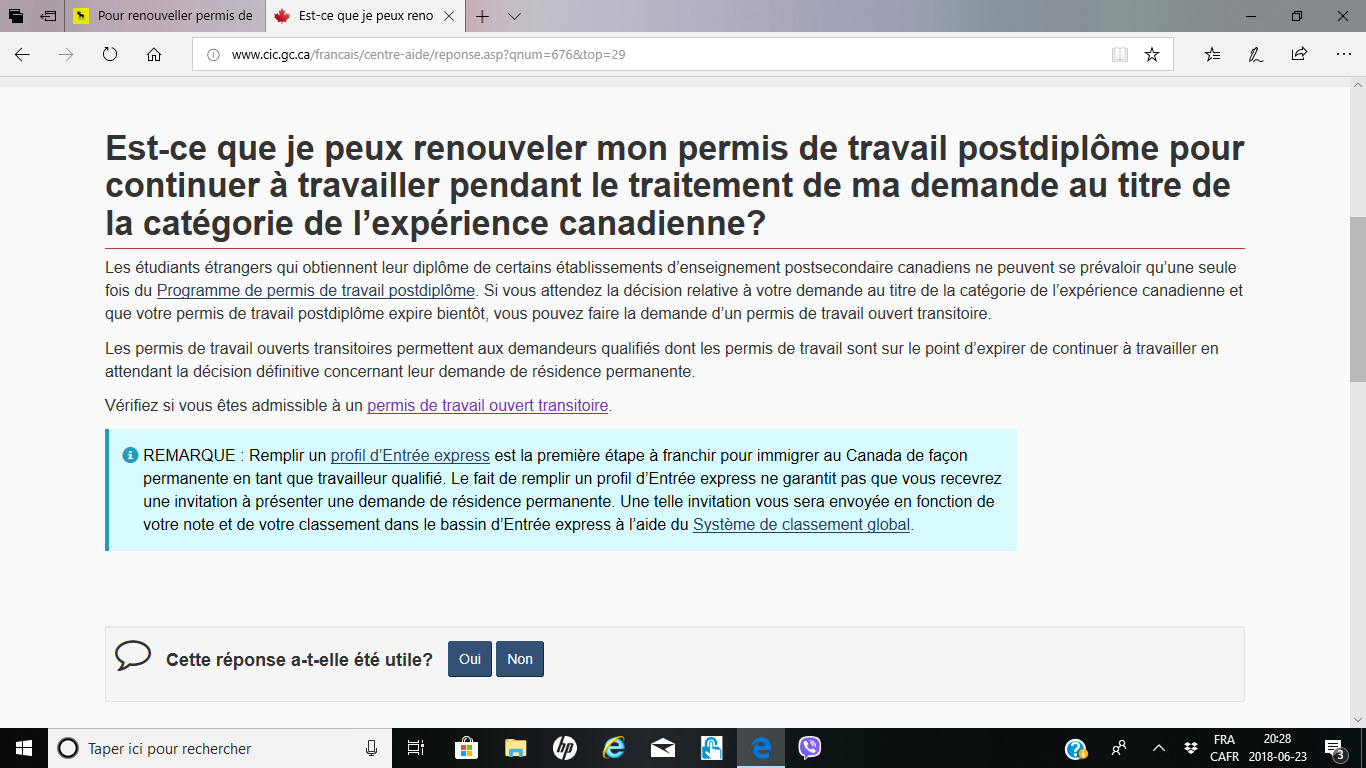The height and width of the screenshot is (768, 1366).
Task: Open a new browser tab
Action: coord(482,16)
